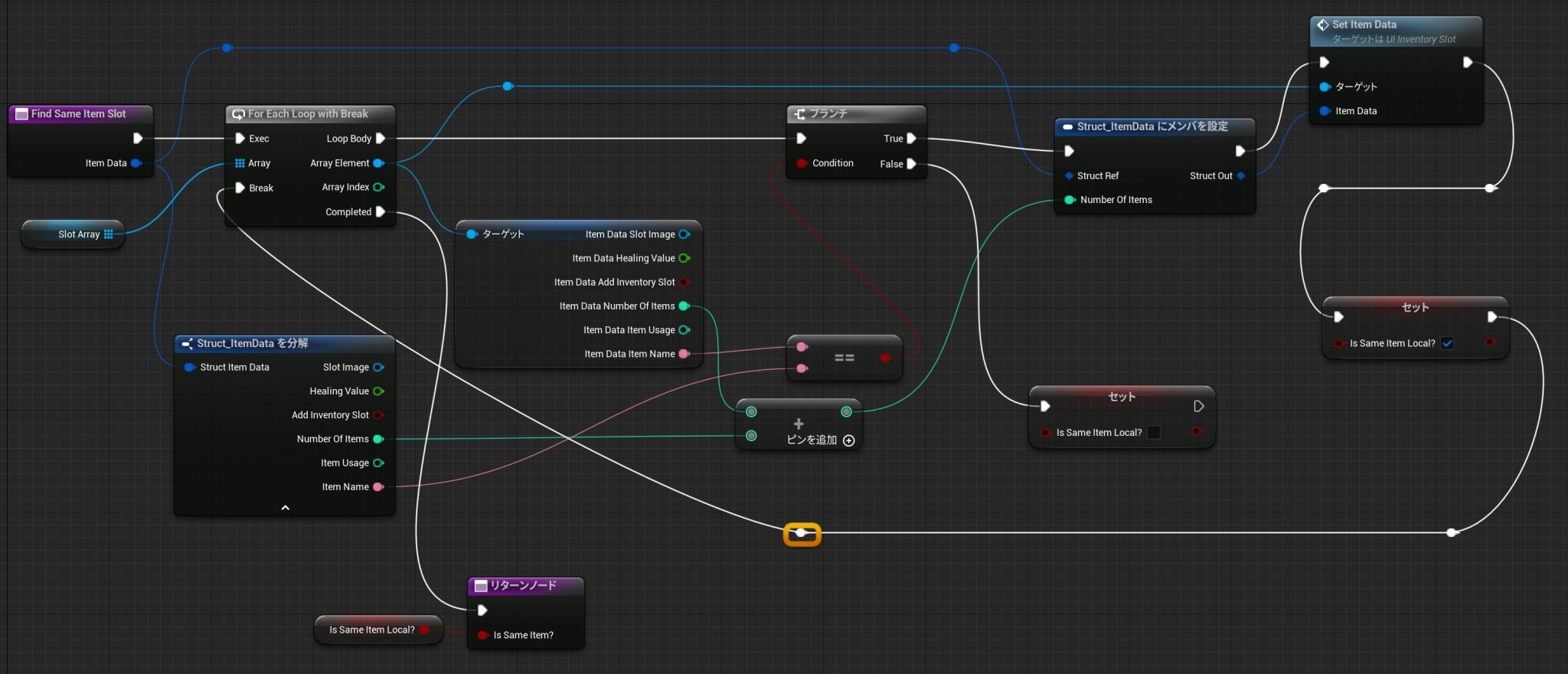The height and width of the screenshot is (674, 1568).
Task: Select the Find Same Item Slot node title
Action: tap(79, 114)
